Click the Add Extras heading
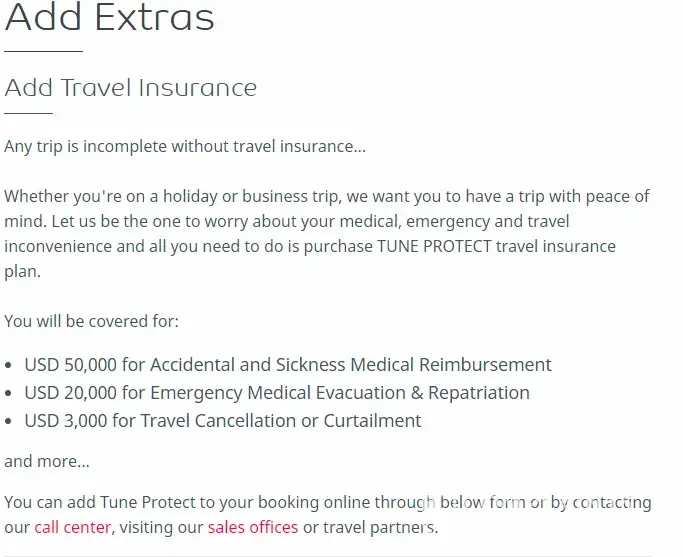Image resolution: width=683 pixels, height=557 pixels. (x=110, y=18)
